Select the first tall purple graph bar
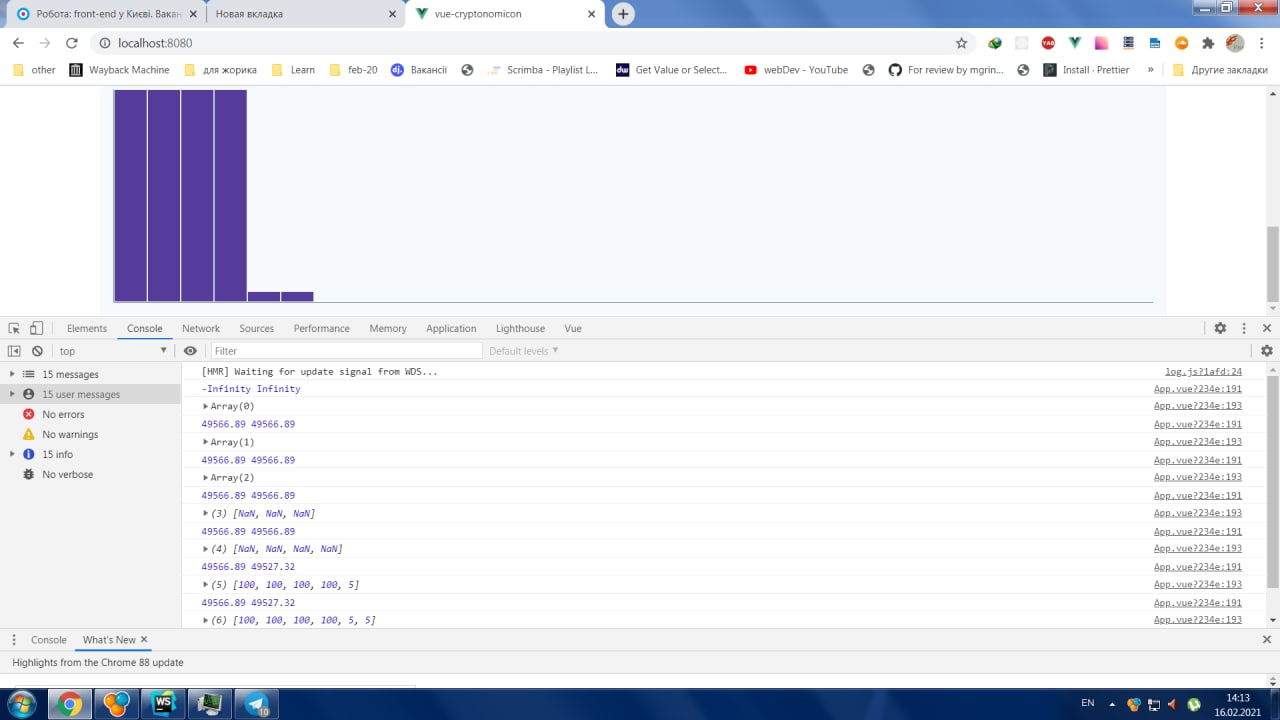The height and width of the screenshot is (720, 1280). (x=130, y=195)
